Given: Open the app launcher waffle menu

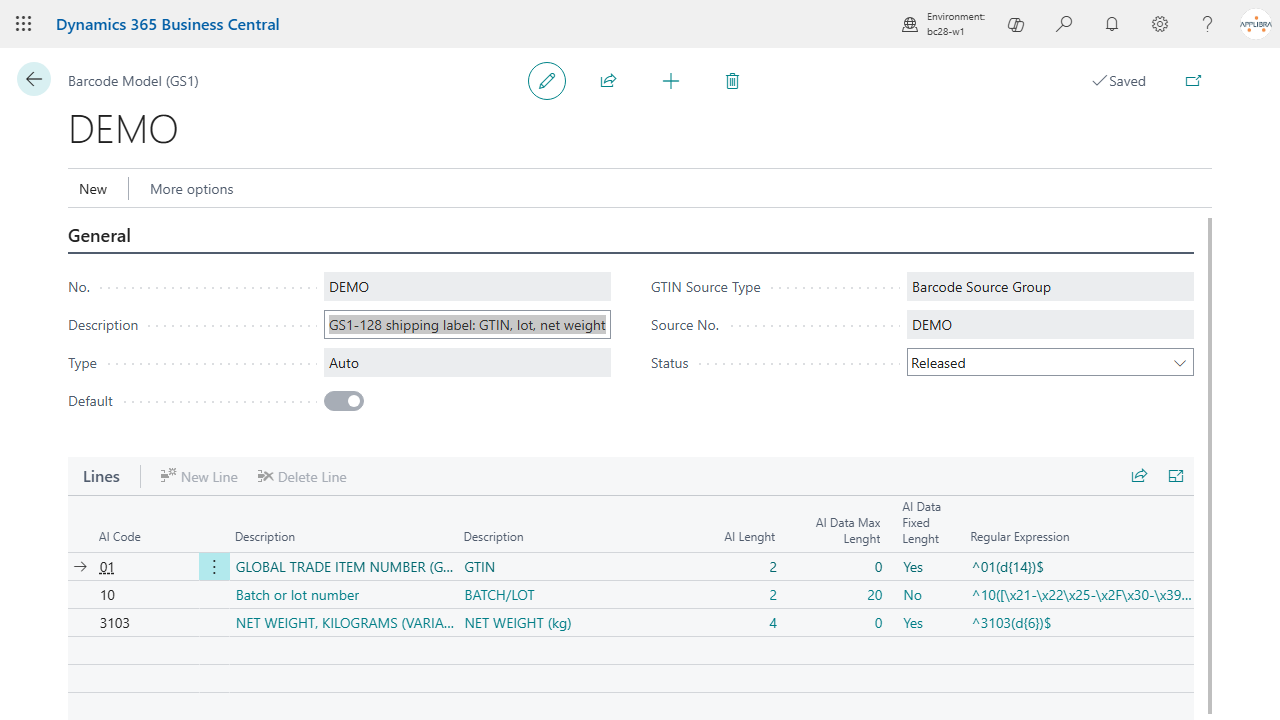Looking at the screenshot, I should point(24,24).
